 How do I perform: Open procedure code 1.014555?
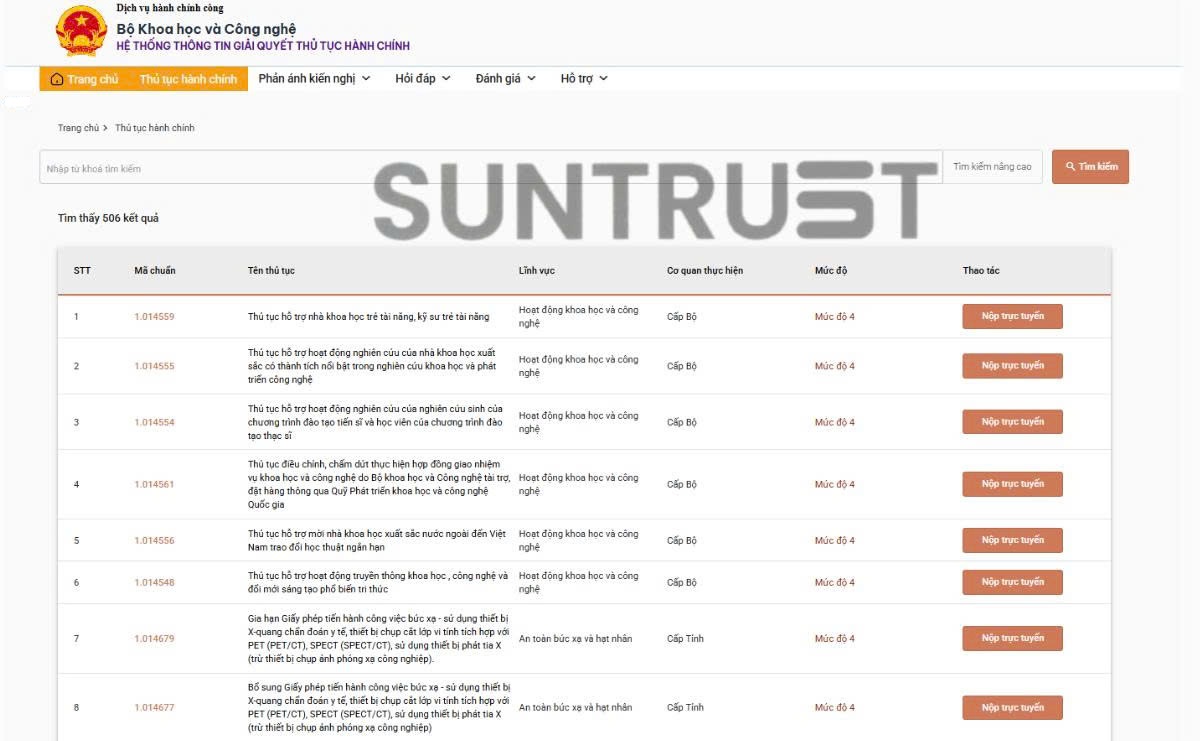click(154, 366)
